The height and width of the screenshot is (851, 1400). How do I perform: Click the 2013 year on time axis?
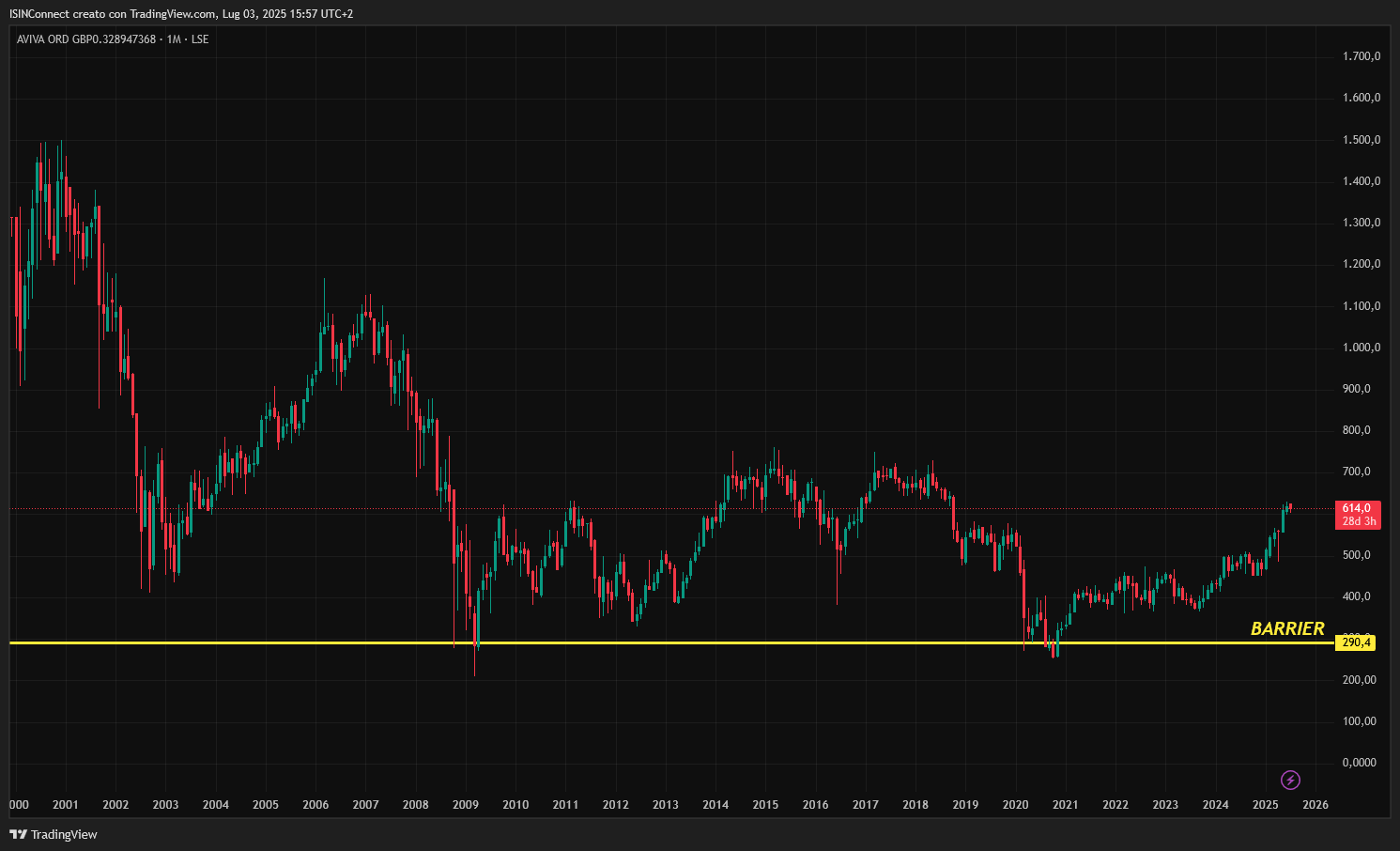coord(666,805)
